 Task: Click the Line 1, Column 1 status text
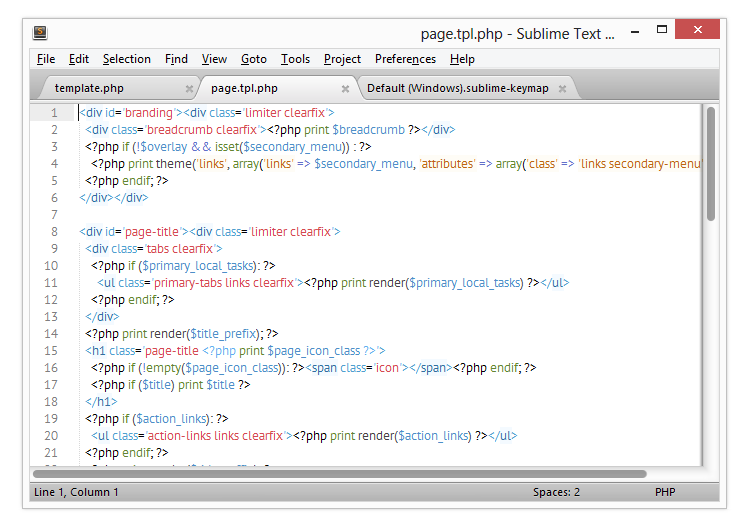tap(76, 492)
